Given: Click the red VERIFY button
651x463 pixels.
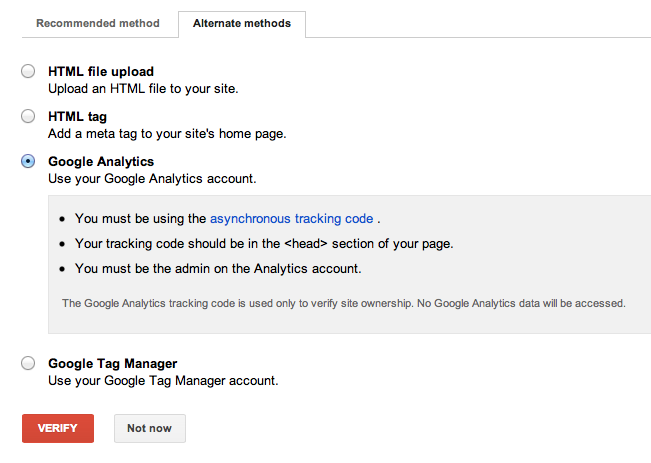Looking at the screenshot, I should (x=58, y=428).
